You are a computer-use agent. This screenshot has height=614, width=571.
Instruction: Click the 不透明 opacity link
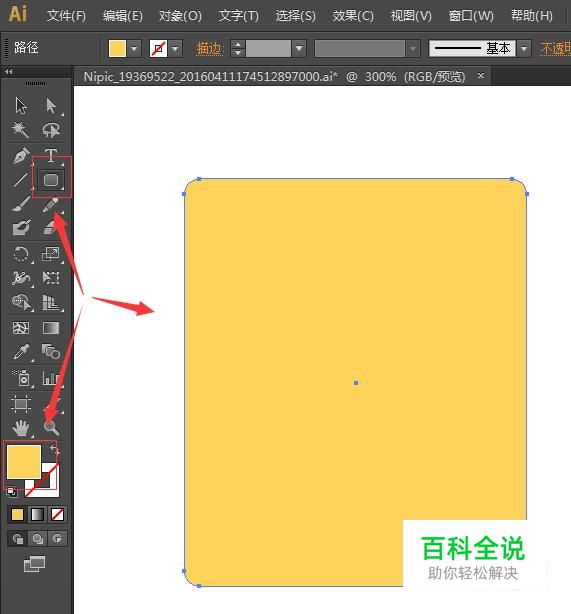coord(555,49)
